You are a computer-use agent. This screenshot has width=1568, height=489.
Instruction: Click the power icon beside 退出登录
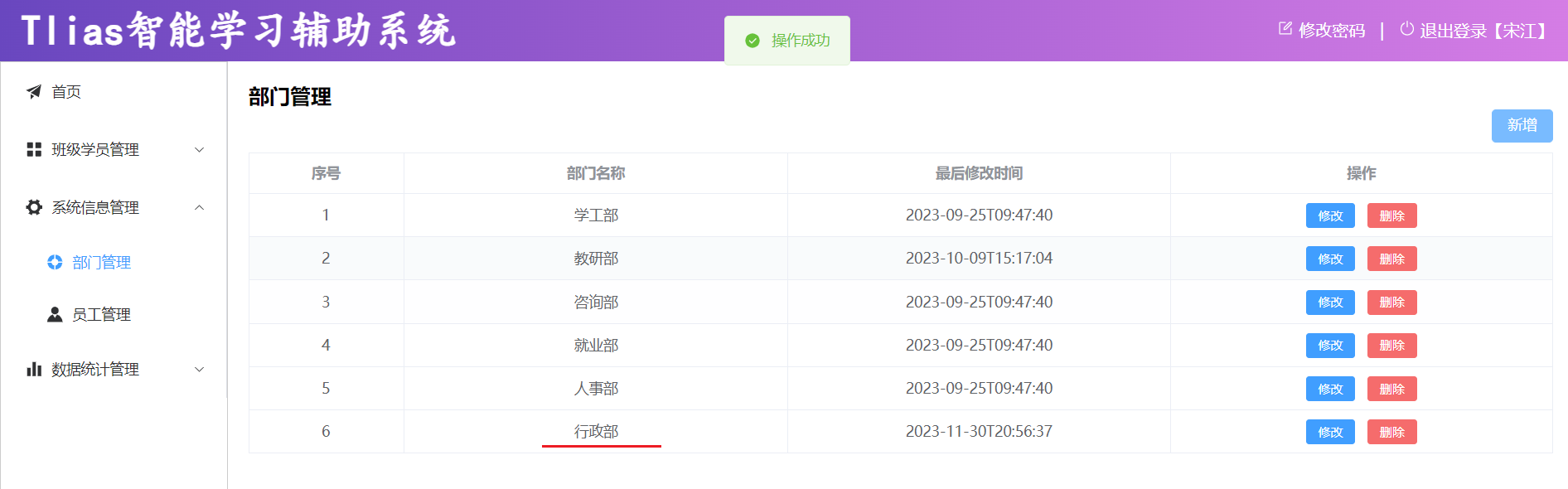[x=1406, y=29]
